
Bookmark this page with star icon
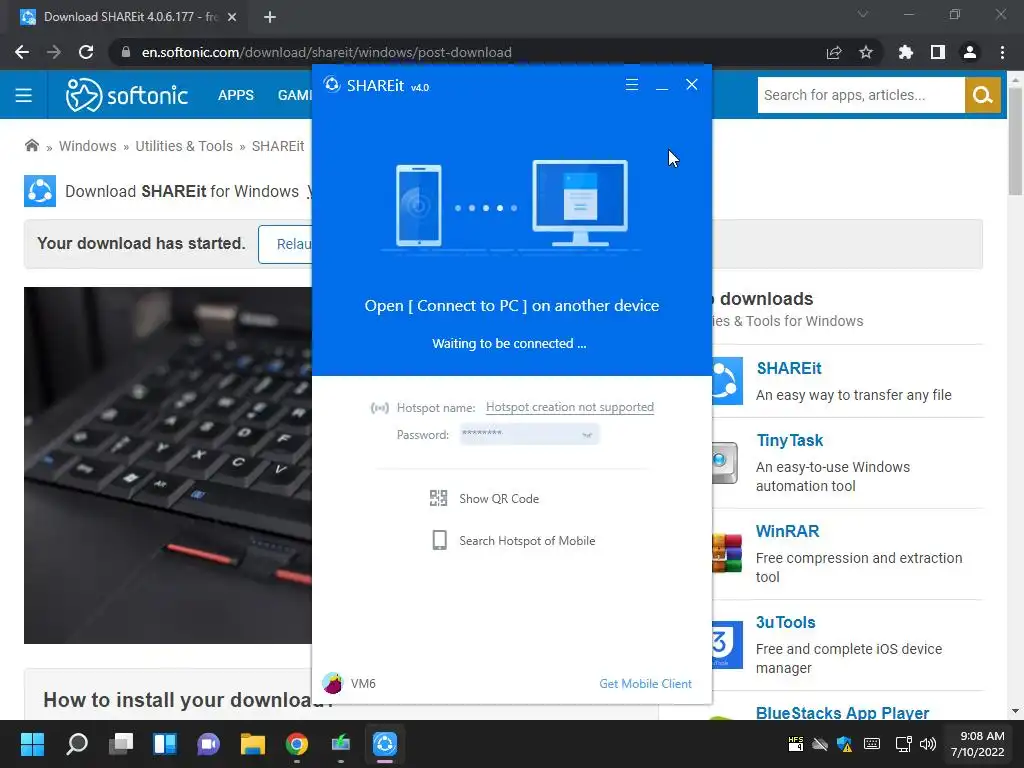[x=866, y=52]
